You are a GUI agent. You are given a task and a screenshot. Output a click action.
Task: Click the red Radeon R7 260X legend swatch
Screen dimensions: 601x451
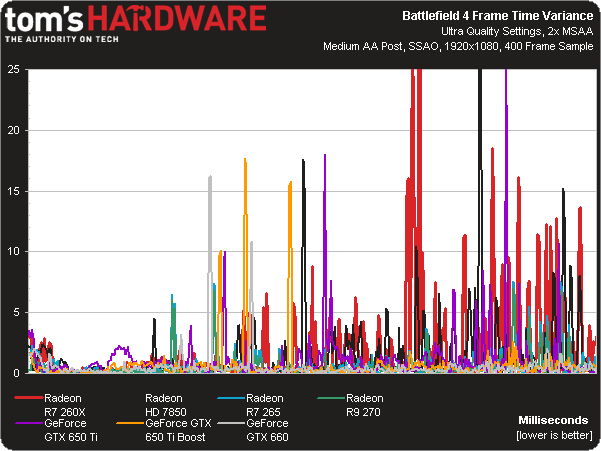point(28,398)
